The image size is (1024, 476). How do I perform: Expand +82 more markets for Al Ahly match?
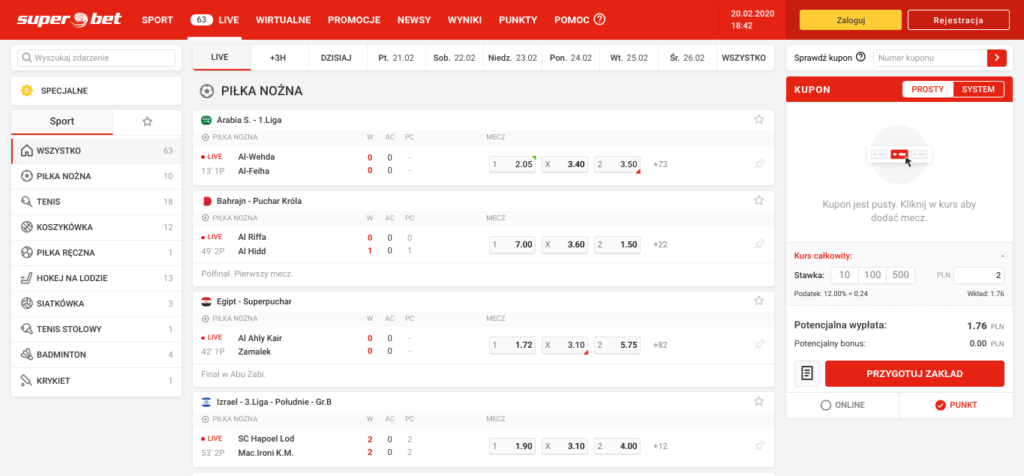click(x=660, y=345)
